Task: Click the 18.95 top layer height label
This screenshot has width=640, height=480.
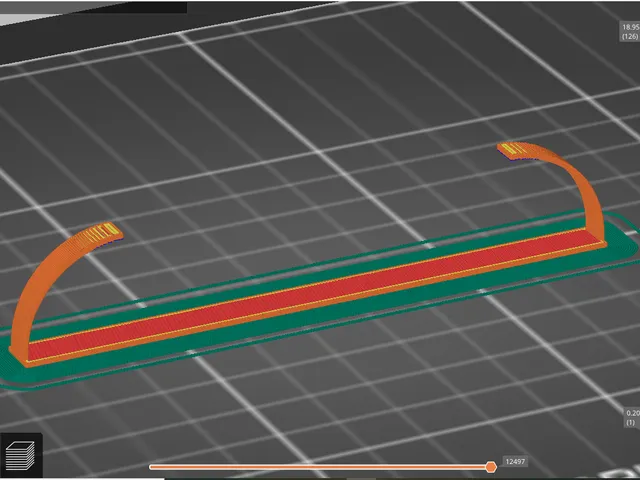Action: tap(630, 31)
